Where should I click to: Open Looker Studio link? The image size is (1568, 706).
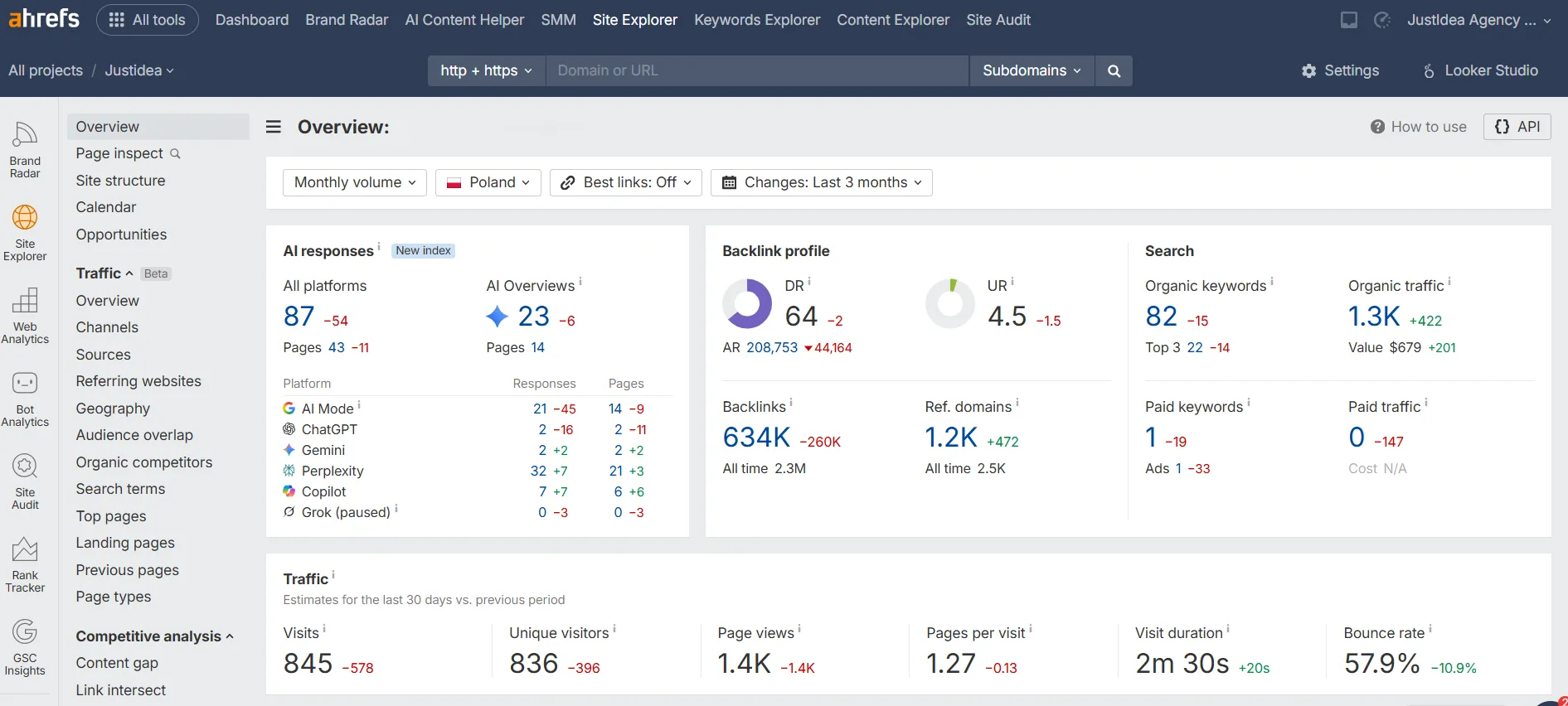click(1481, 70)
